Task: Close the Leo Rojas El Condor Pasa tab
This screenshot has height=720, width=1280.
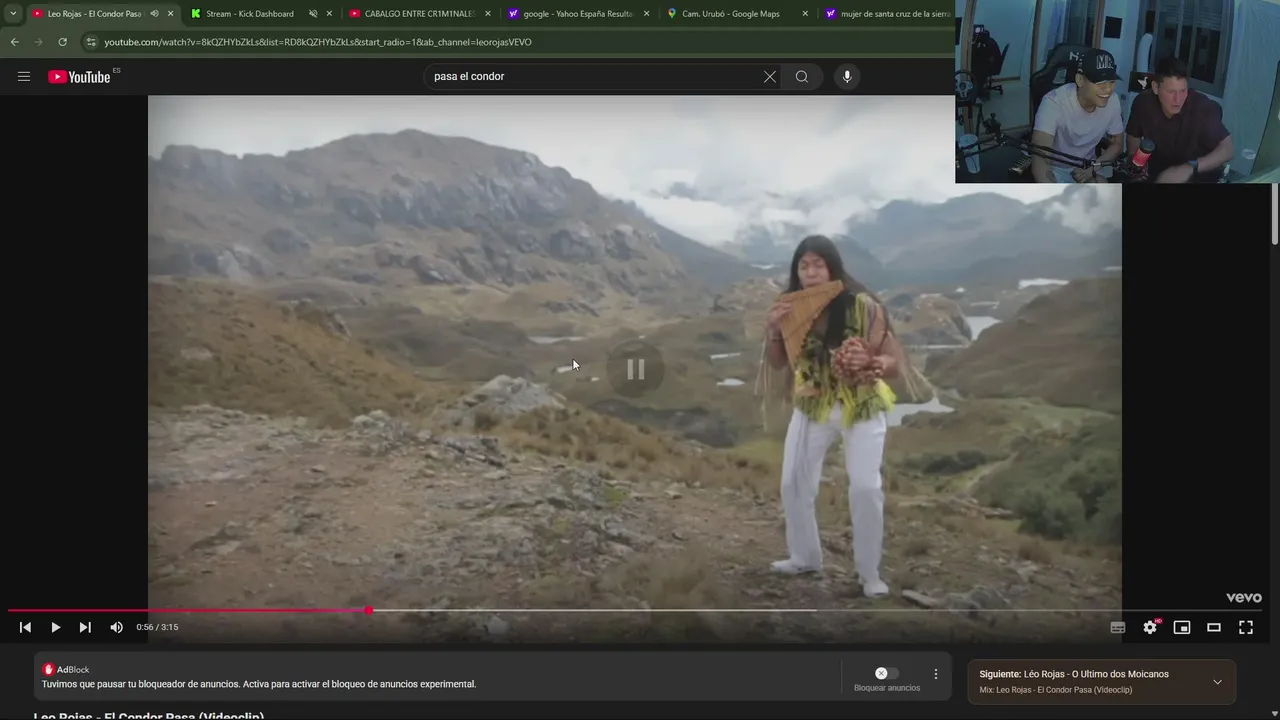Action: coord(171,14)
